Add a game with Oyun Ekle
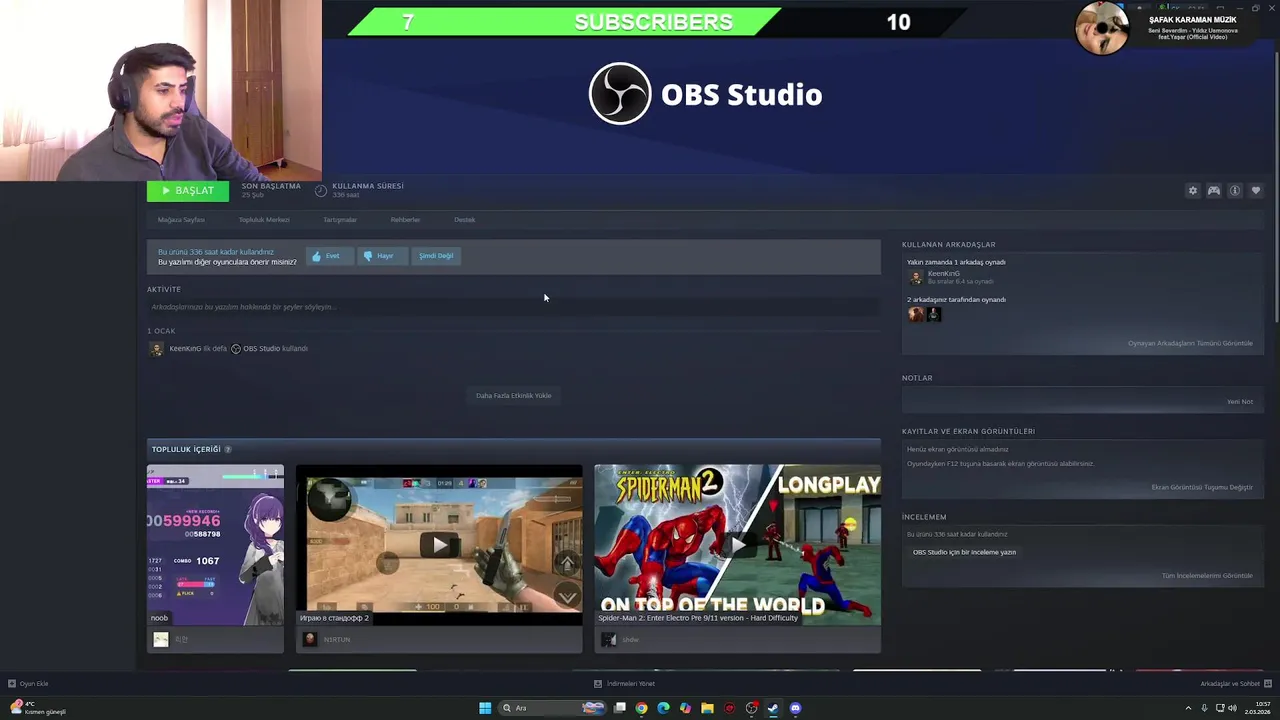 (x=28, y=684)
